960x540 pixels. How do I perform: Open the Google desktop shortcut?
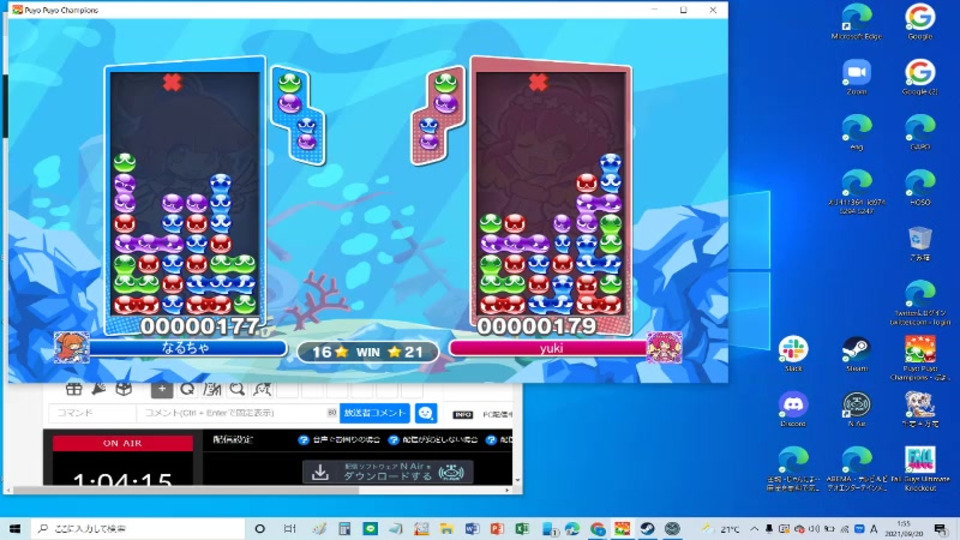point(920,22)
